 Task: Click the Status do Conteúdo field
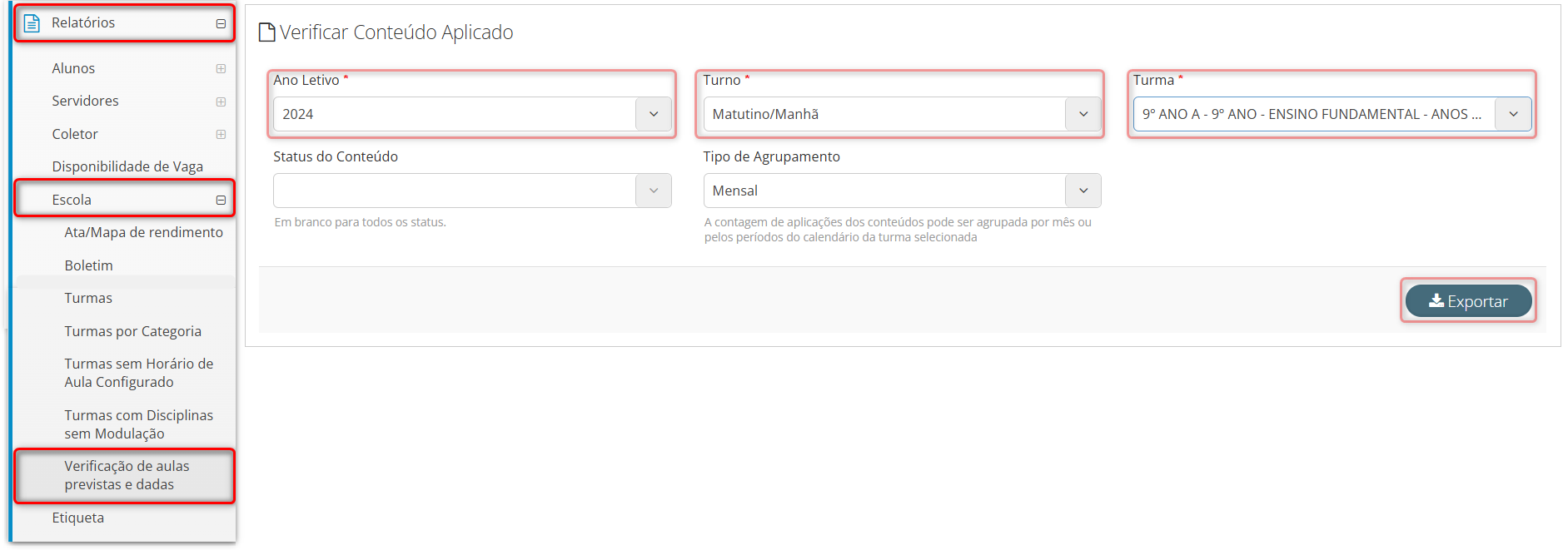pos(455,191)
